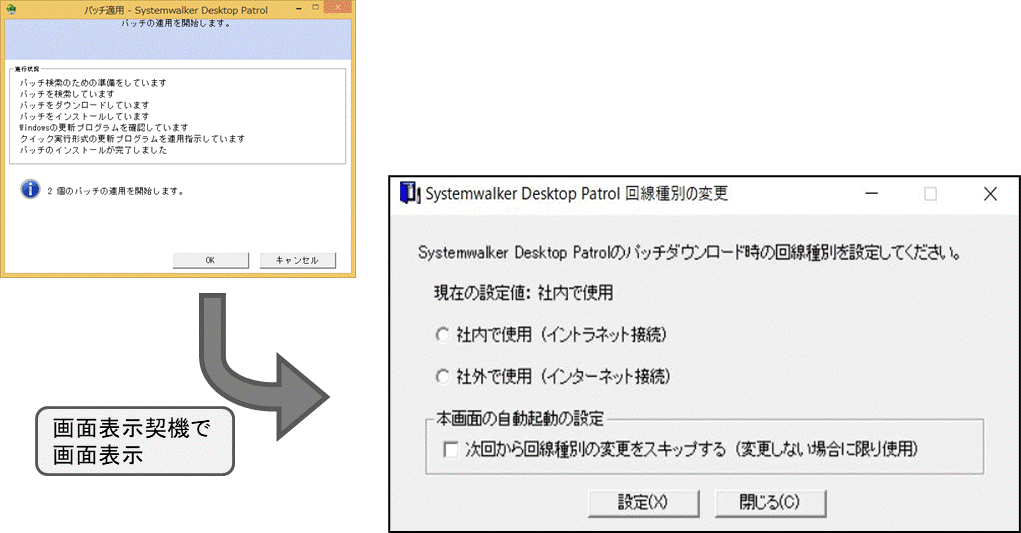1021x533 pixels.
Task: Select the パッチをダウンロードしています progress line
Action: click(84, 105)
